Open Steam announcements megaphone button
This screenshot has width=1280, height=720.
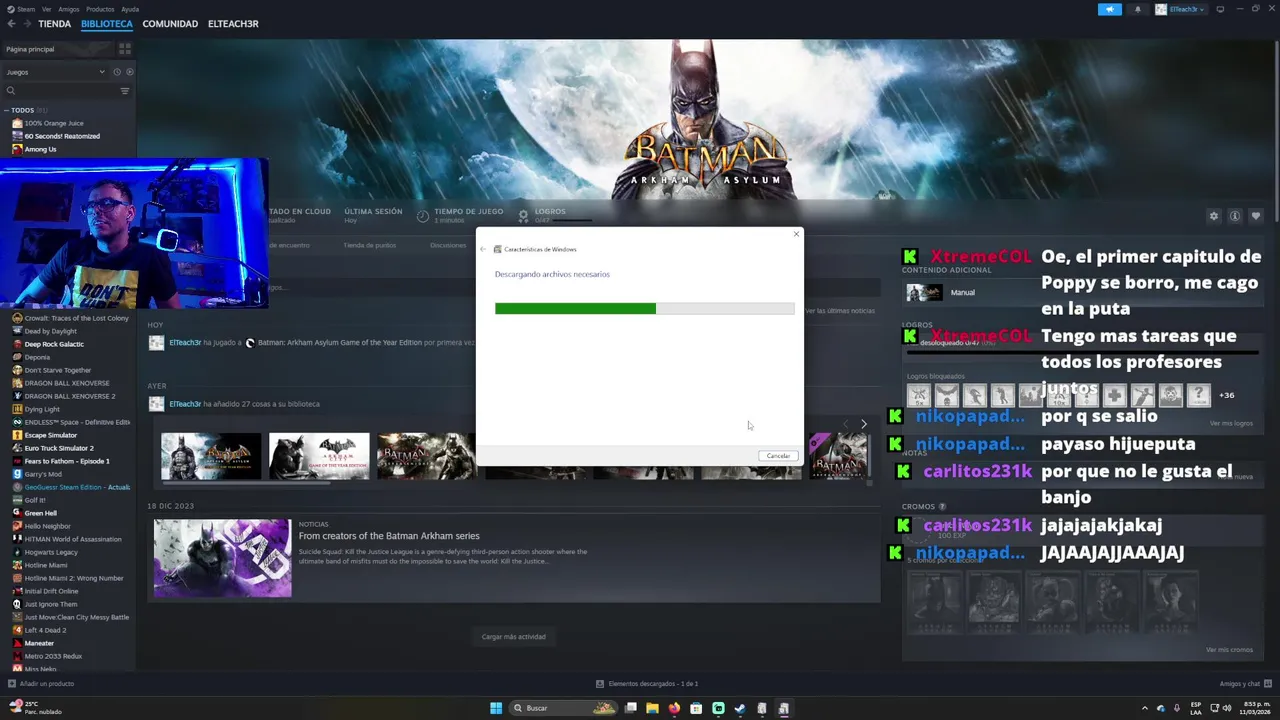(1110, 9)
